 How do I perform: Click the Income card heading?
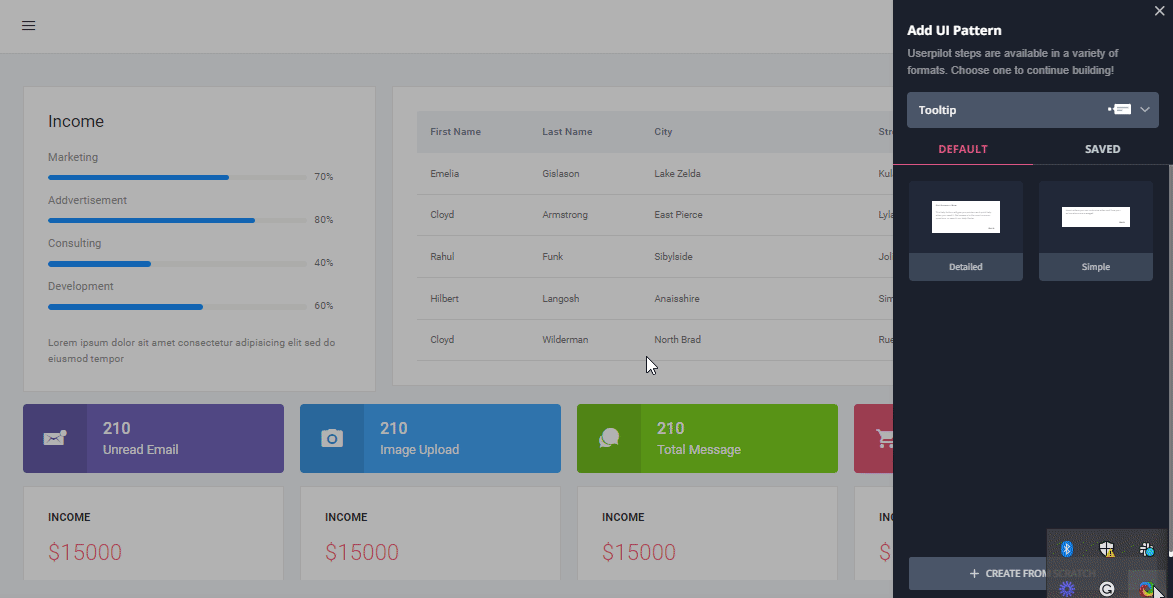tap(76, 121)
